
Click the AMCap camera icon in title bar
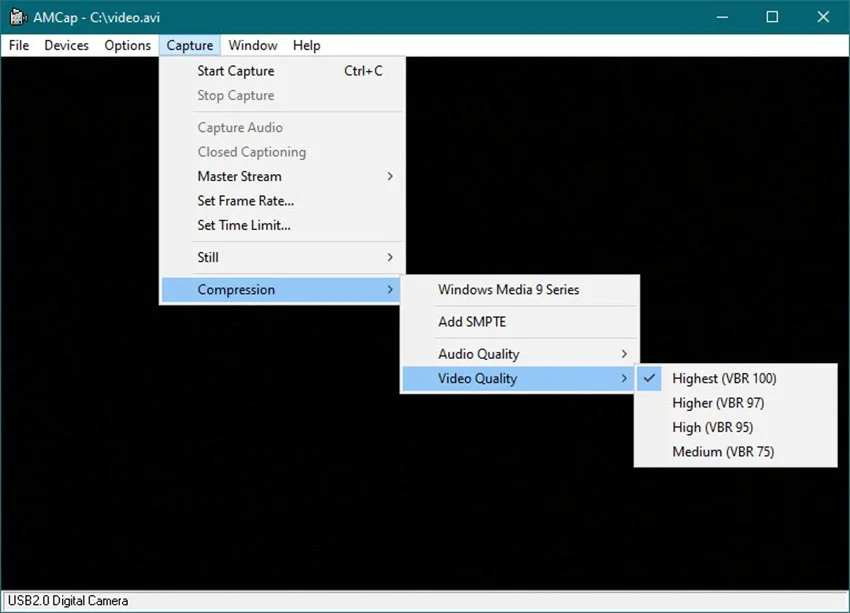(x=16, y=17)
